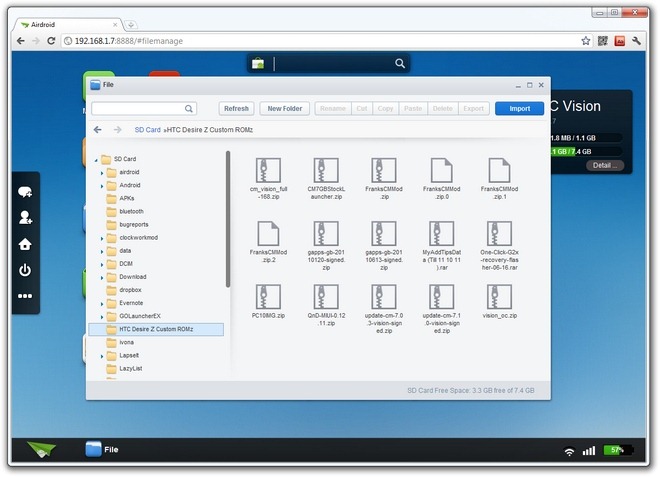The width and height of the screenshot is (660, 477).
Task: Select HTC Desire Z Custom ROMz folder
Action: pos(156,329)
